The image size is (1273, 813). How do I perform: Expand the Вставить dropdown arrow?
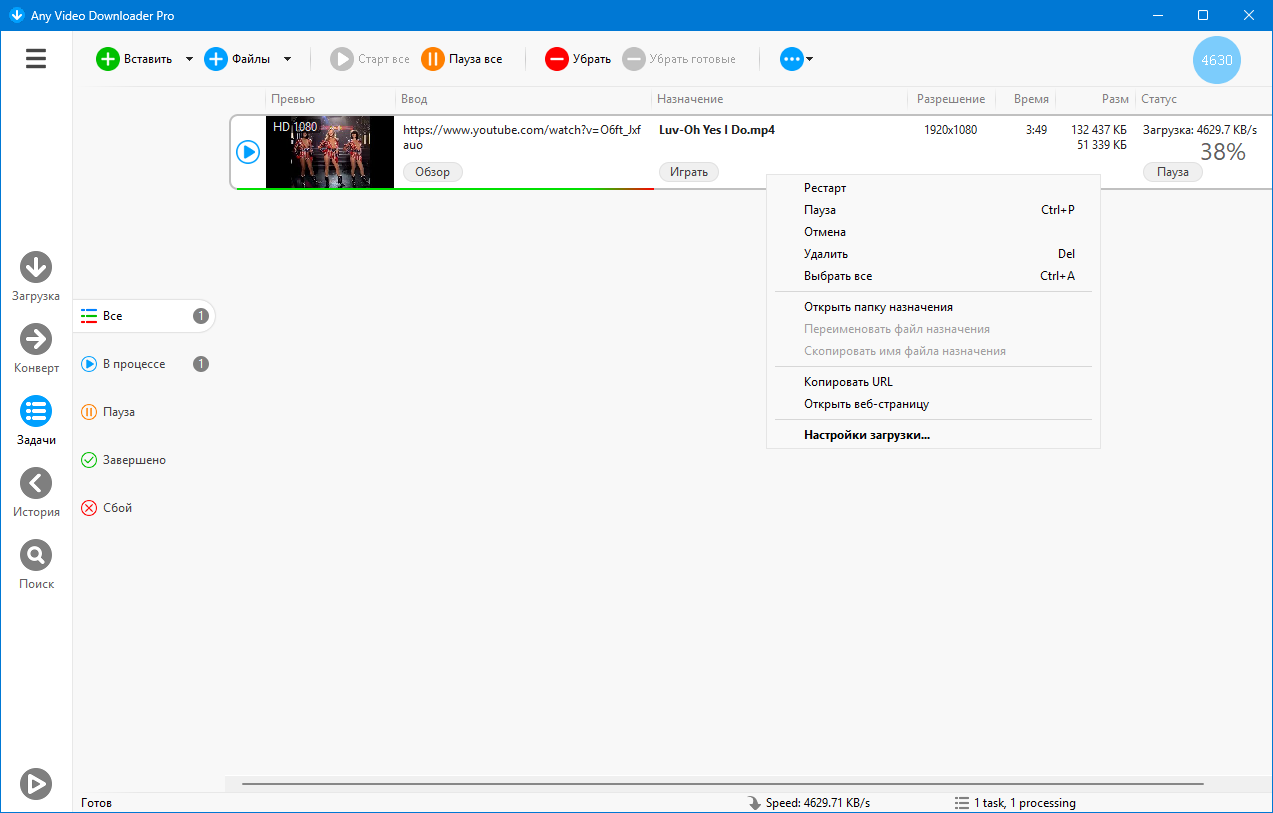coord(189,59)
